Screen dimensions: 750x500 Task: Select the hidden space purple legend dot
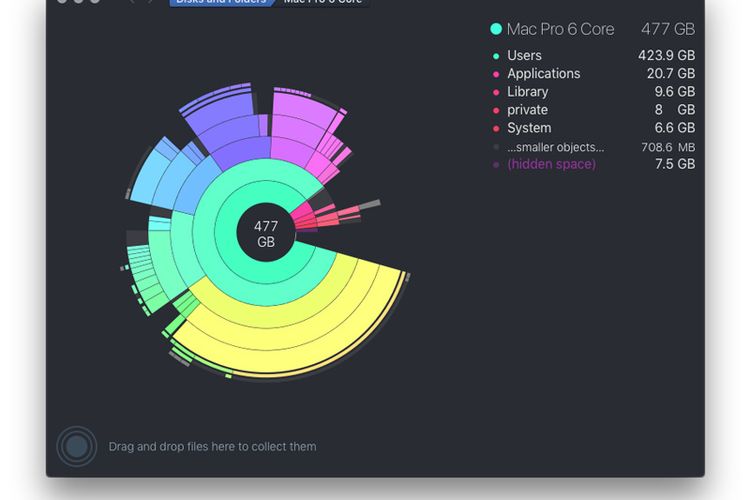click(496, 165)
